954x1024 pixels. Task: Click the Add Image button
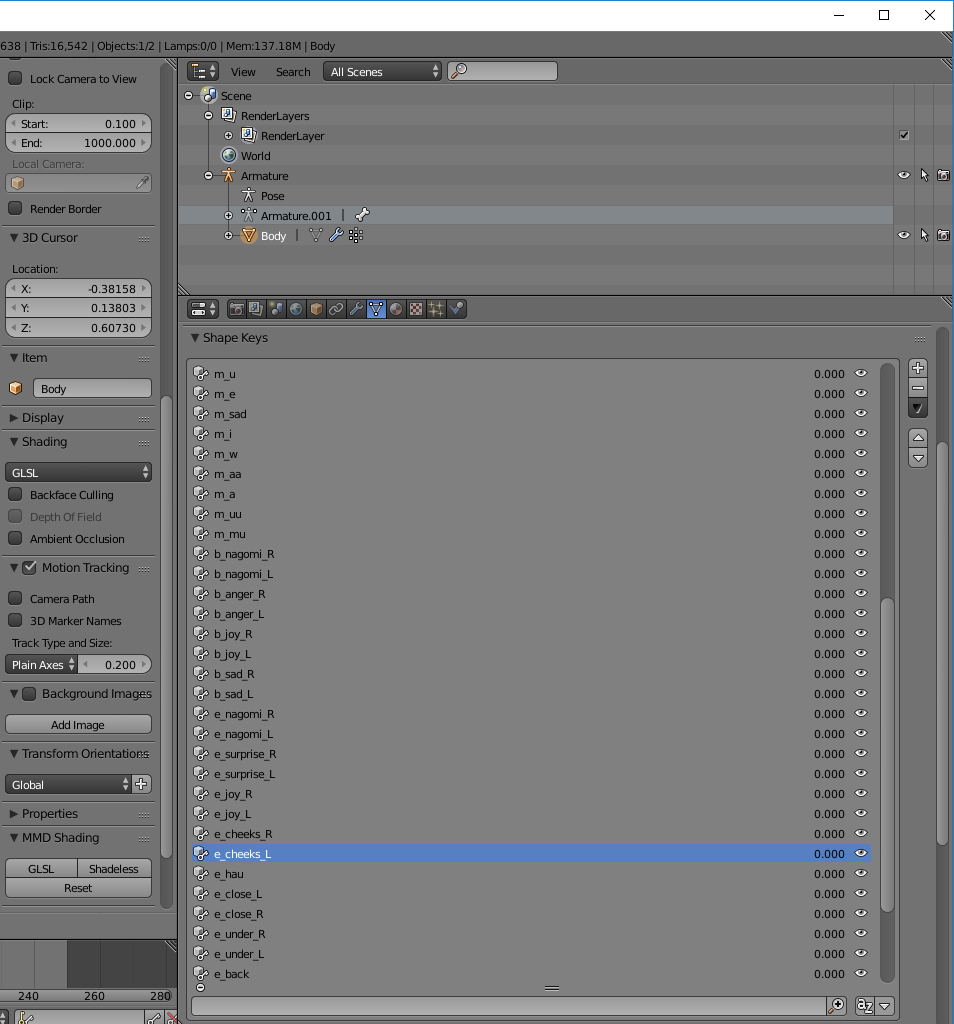pos(78,725)
